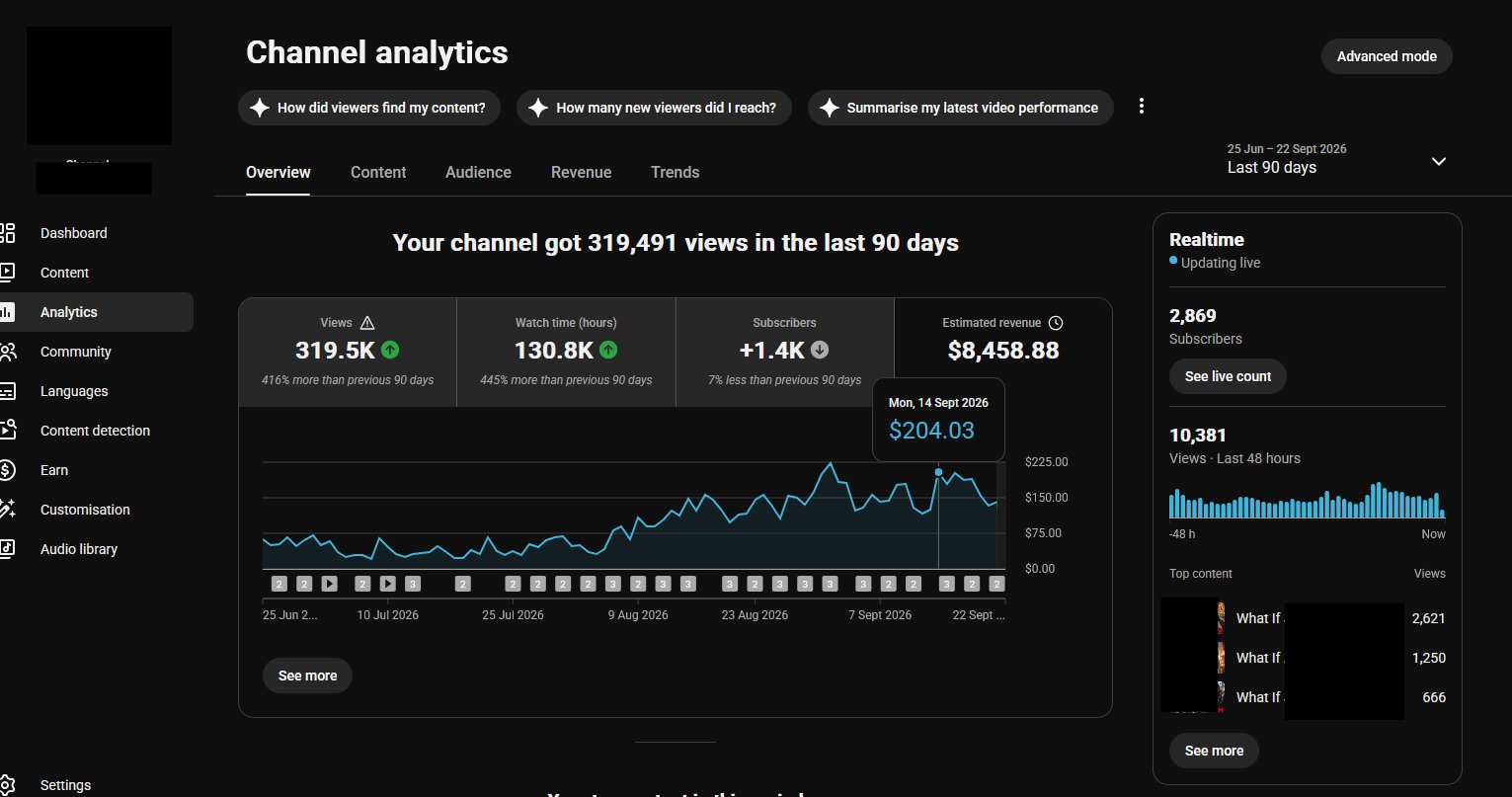This screenshot has height=797, width=1512.
Task: Select the Subscribers metric card
Action: pyautogui.click(x=785, y=353)
